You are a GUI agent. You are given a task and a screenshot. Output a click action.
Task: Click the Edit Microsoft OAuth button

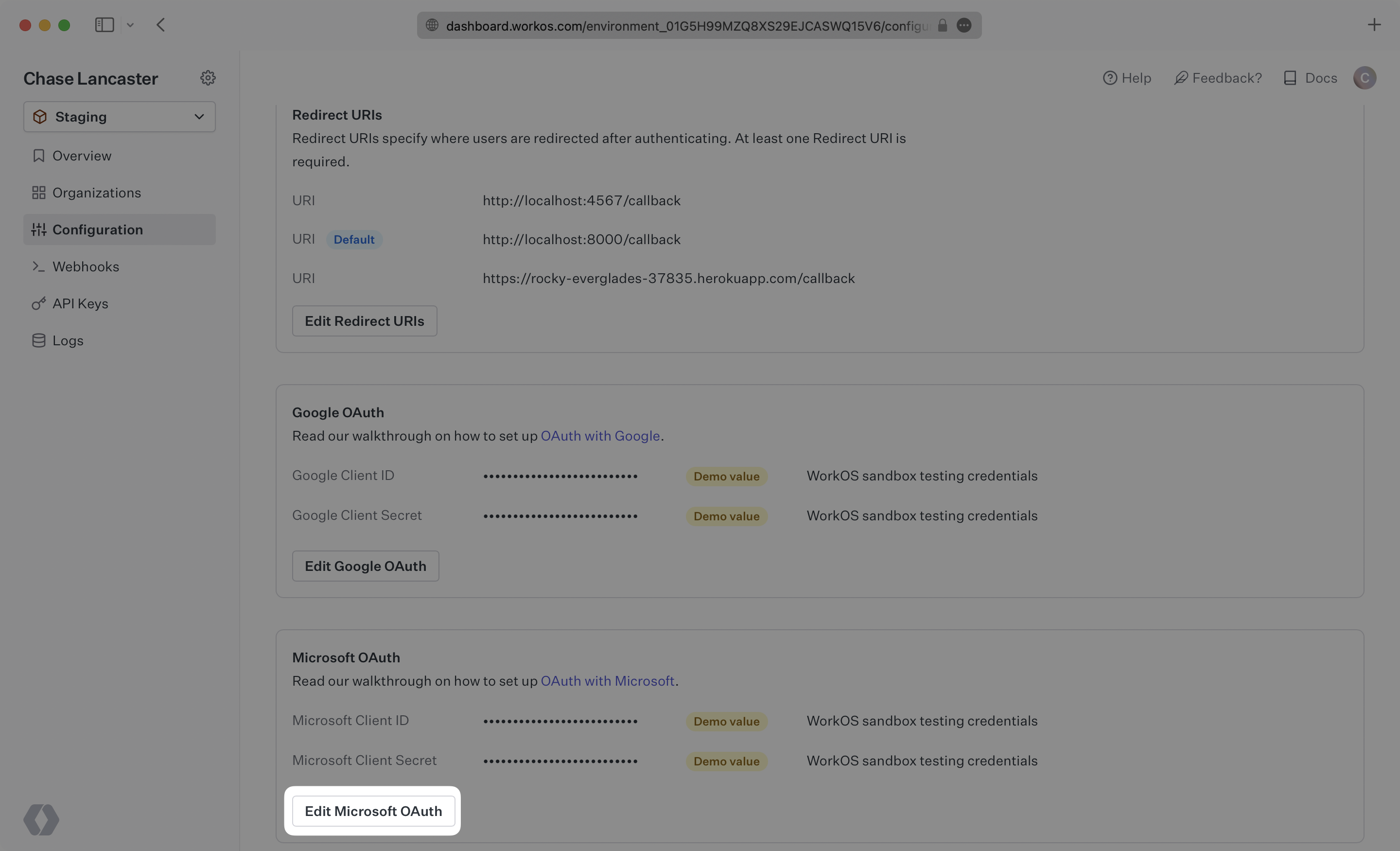pyautogui.click(x=373, y=811)
